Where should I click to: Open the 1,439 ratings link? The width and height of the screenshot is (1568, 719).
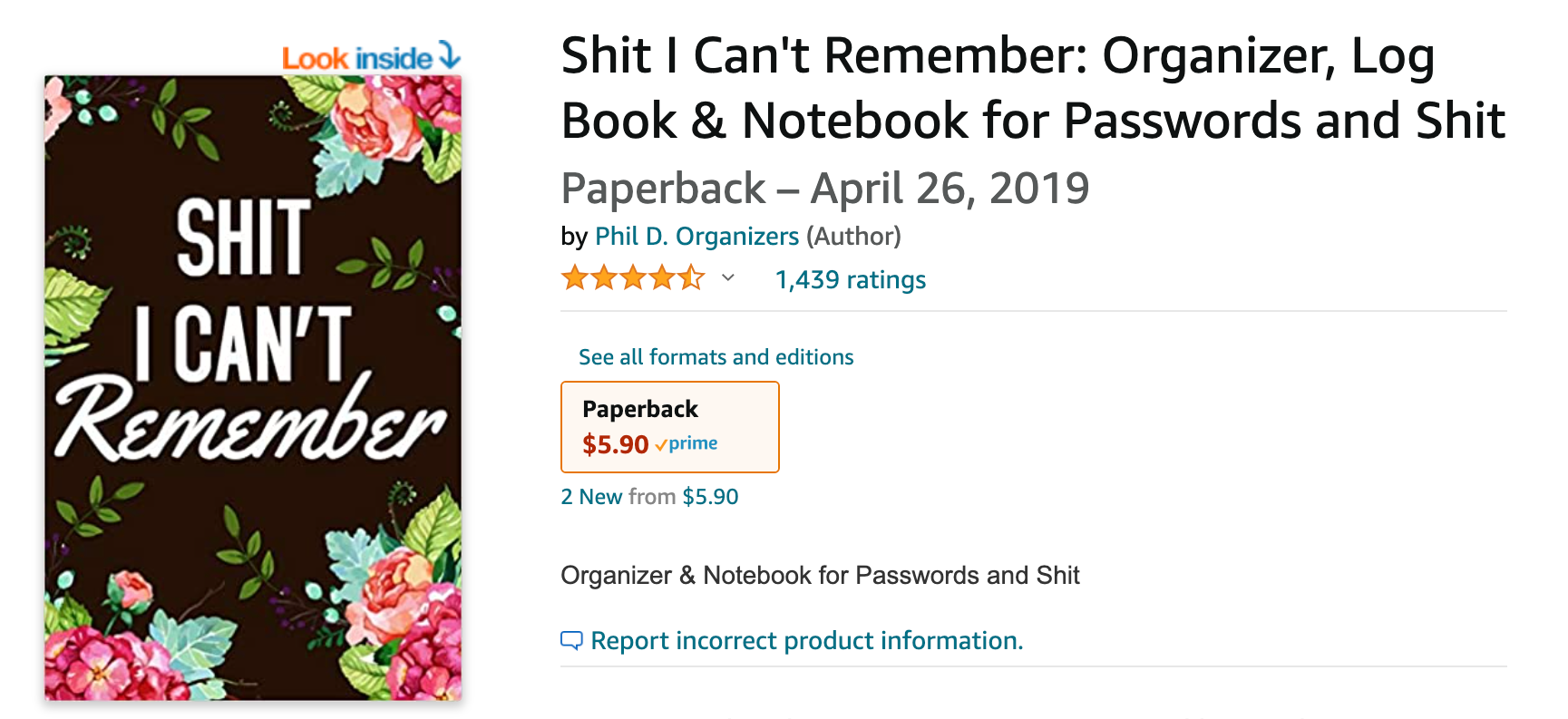point(851,279)
